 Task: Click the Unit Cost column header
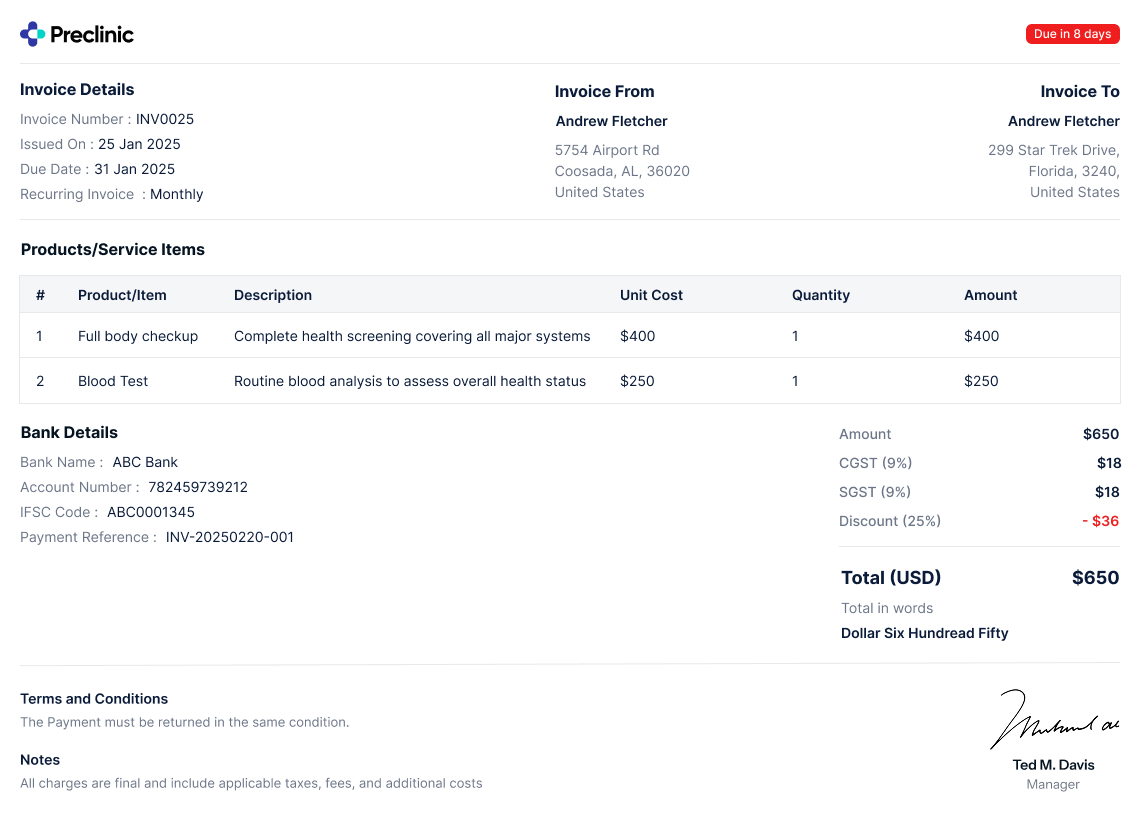(651, 295)
